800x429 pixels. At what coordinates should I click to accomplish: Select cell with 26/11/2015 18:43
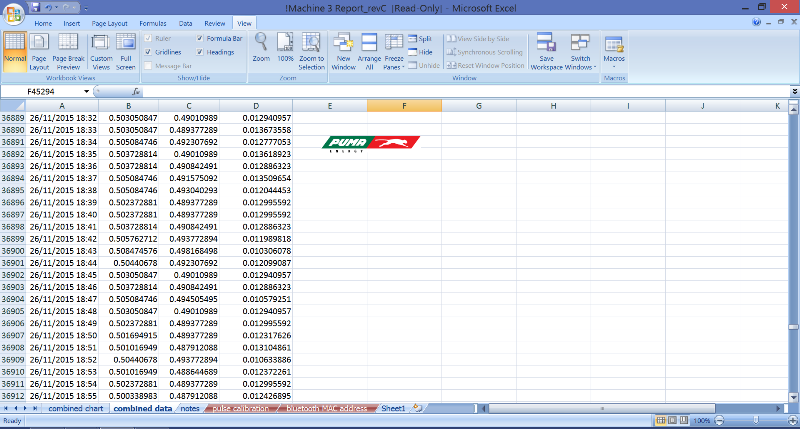coord(62,251)
